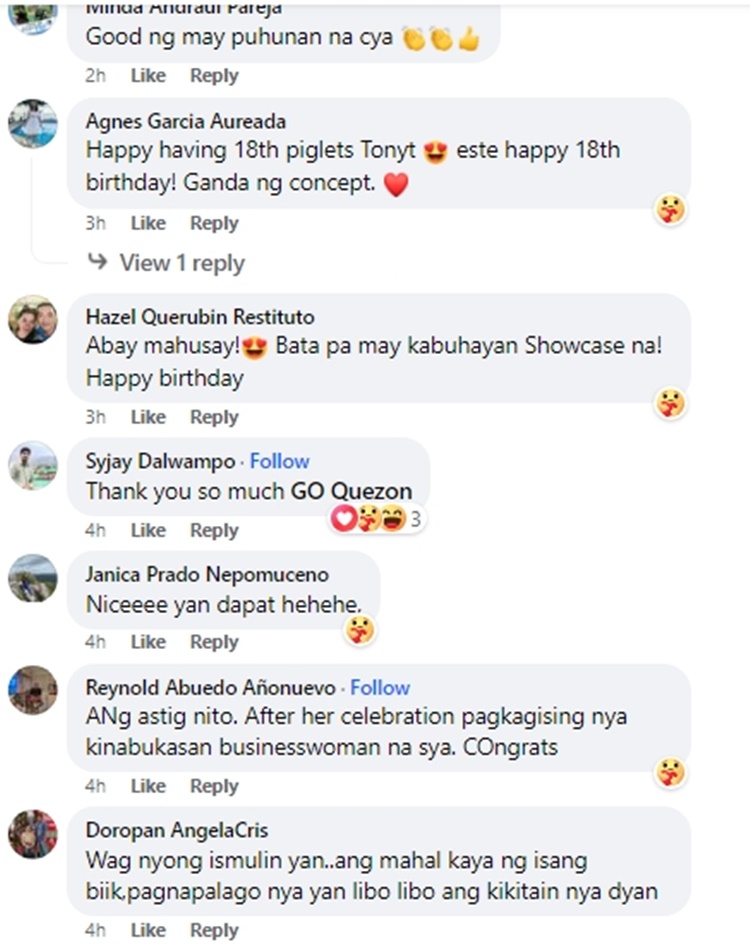Click Doropan AngelaCris's profile picture
750x944 pixels.
[33, 834]
